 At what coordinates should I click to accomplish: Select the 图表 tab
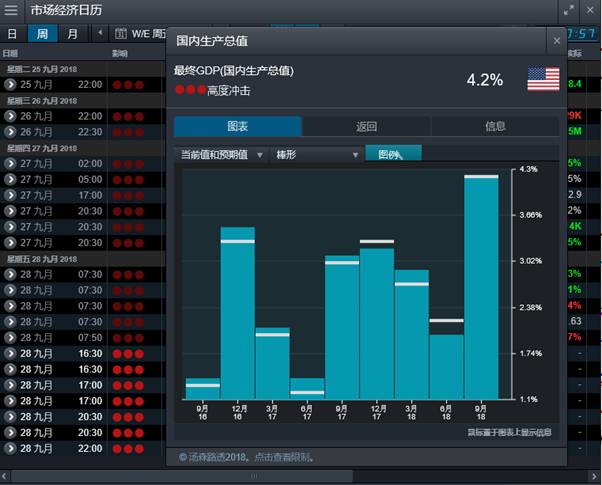click(x=237, y=127)
